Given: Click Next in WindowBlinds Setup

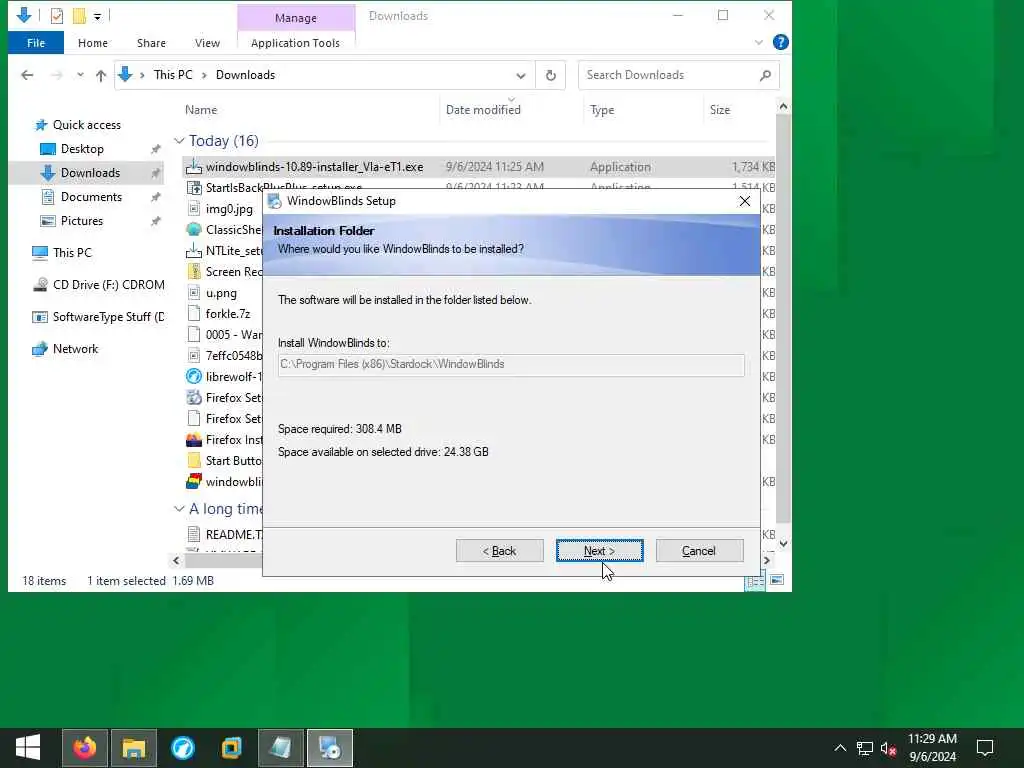Looking at the screenshot, I should pos(600,551).
